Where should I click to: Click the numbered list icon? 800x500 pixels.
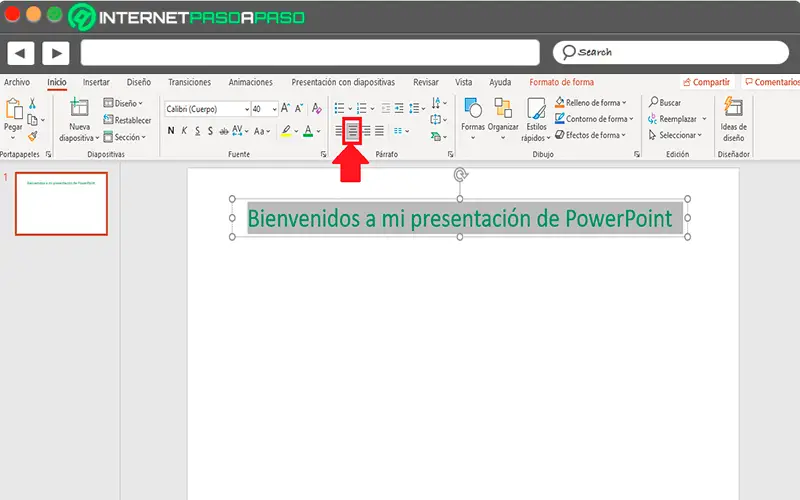[x=362, y=108]
